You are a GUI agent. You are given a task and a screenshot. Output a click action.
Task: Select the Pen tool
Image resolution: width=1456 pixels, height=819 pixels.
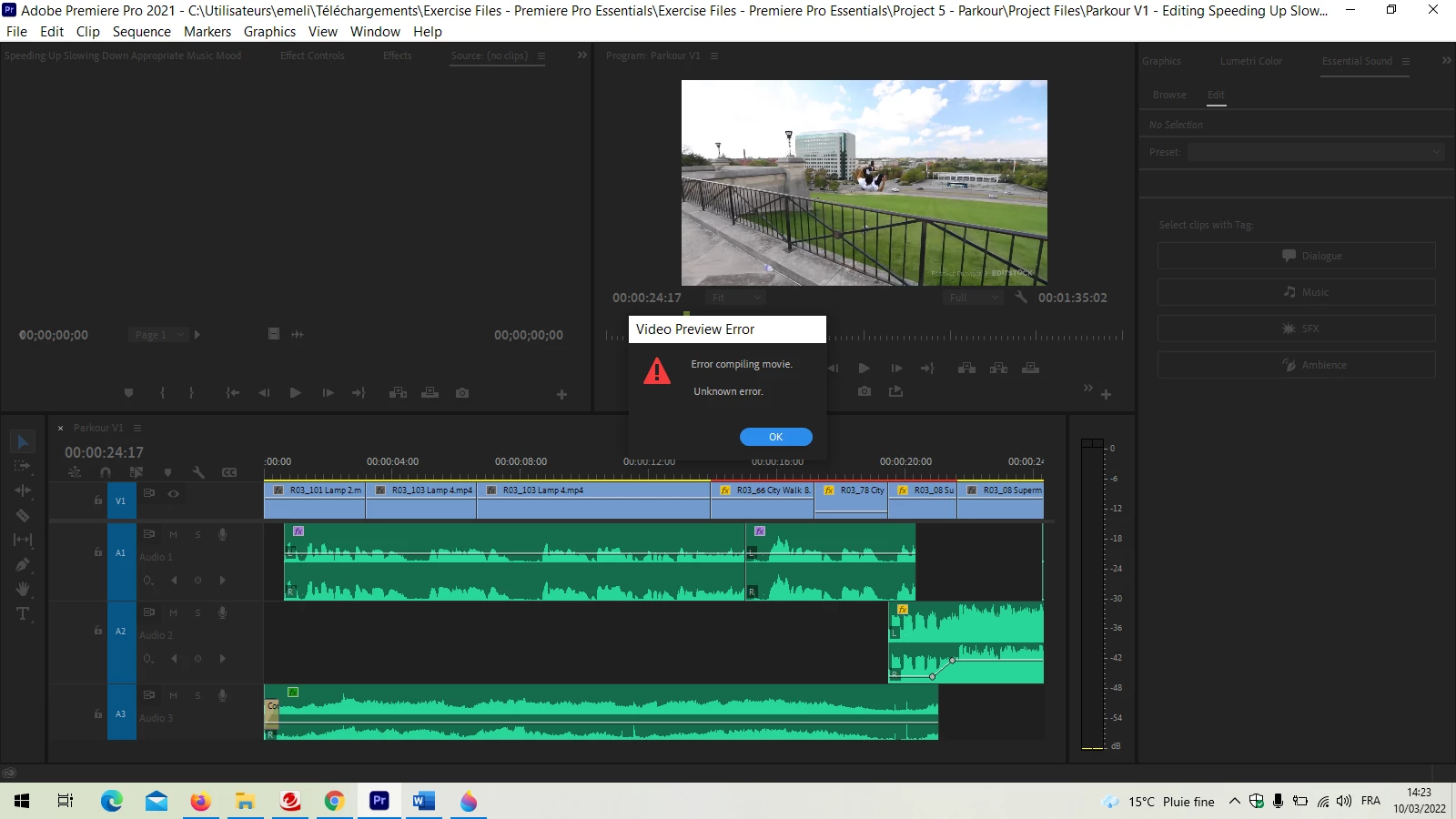point(23,564)
